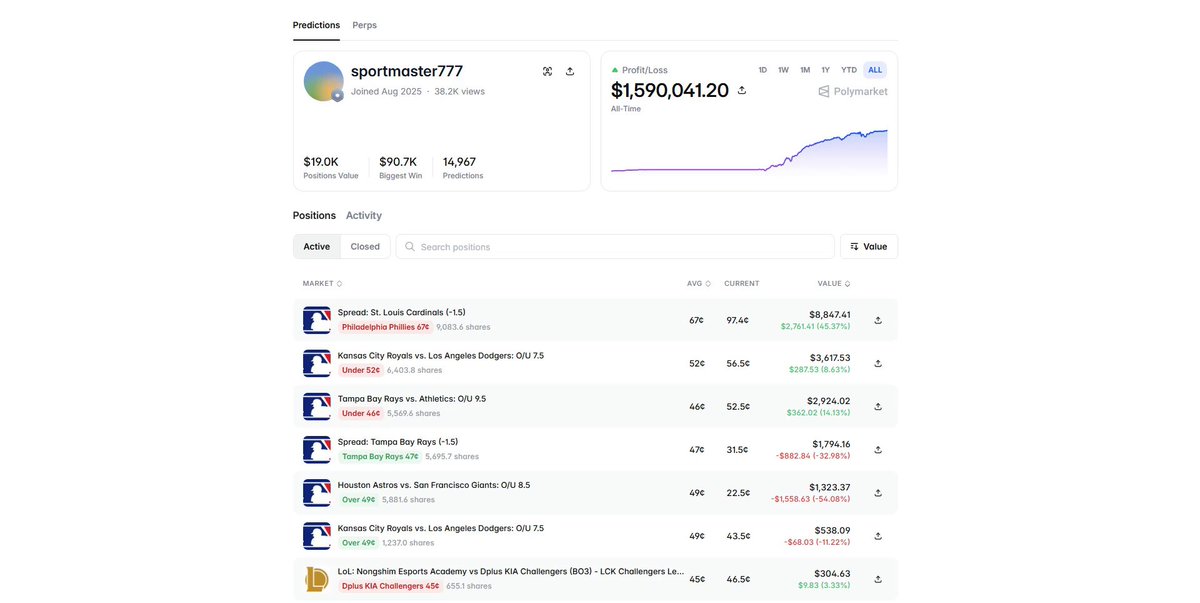The height and width of the screenshot is (603, 1200).
Task: Click the sportmaster777 profile avatar
Action: pos(324,81)
